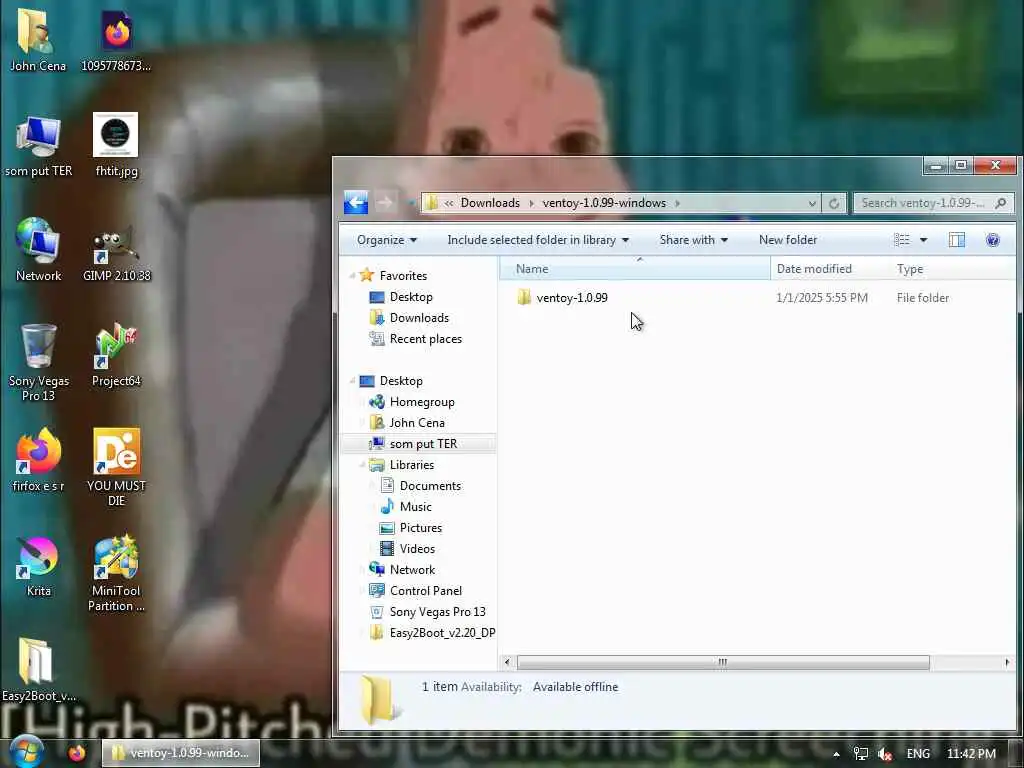Open Recent places in Favorites
Screen dimensions: 1024x768
(425, 339)
